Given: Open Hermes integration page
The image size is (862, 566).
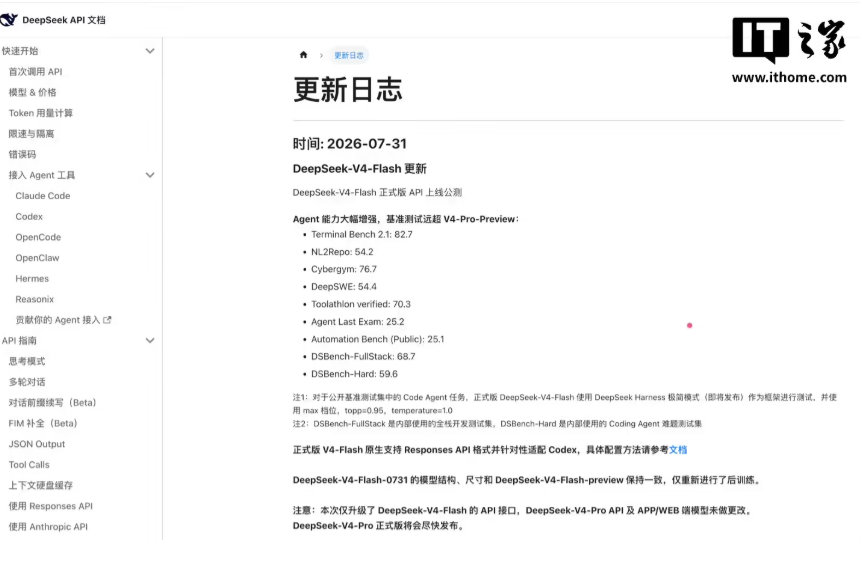Looking at the screenshot, I should (32, 279).
